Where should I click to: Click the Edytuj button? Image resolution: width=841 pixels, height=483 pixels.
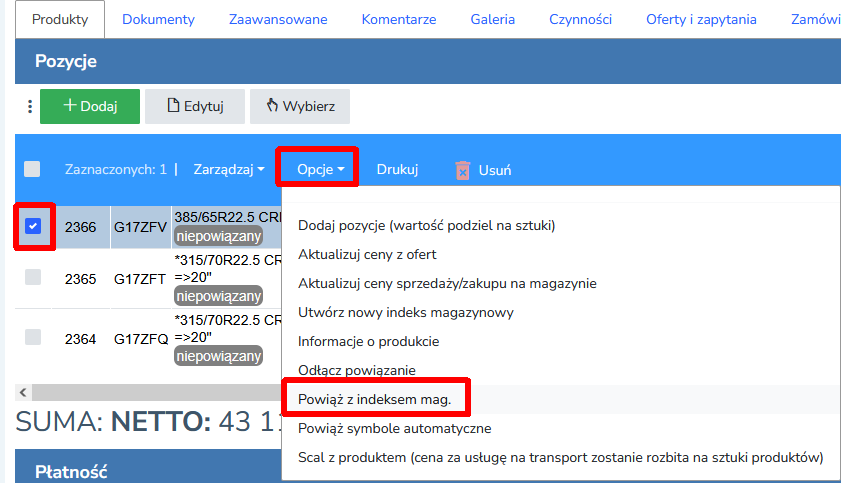[195, 106]
